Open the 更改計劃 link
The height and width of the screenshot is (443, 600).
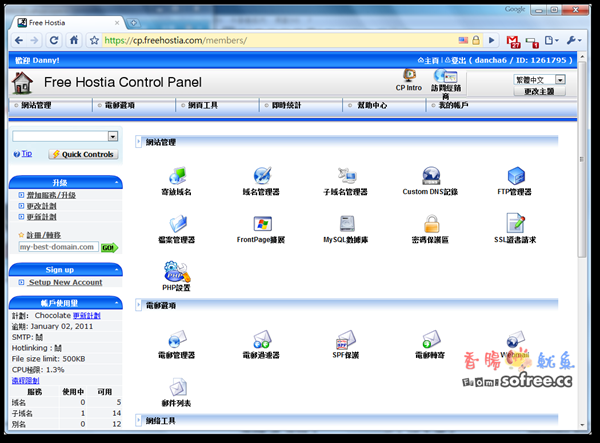click(x=41, y=206)
